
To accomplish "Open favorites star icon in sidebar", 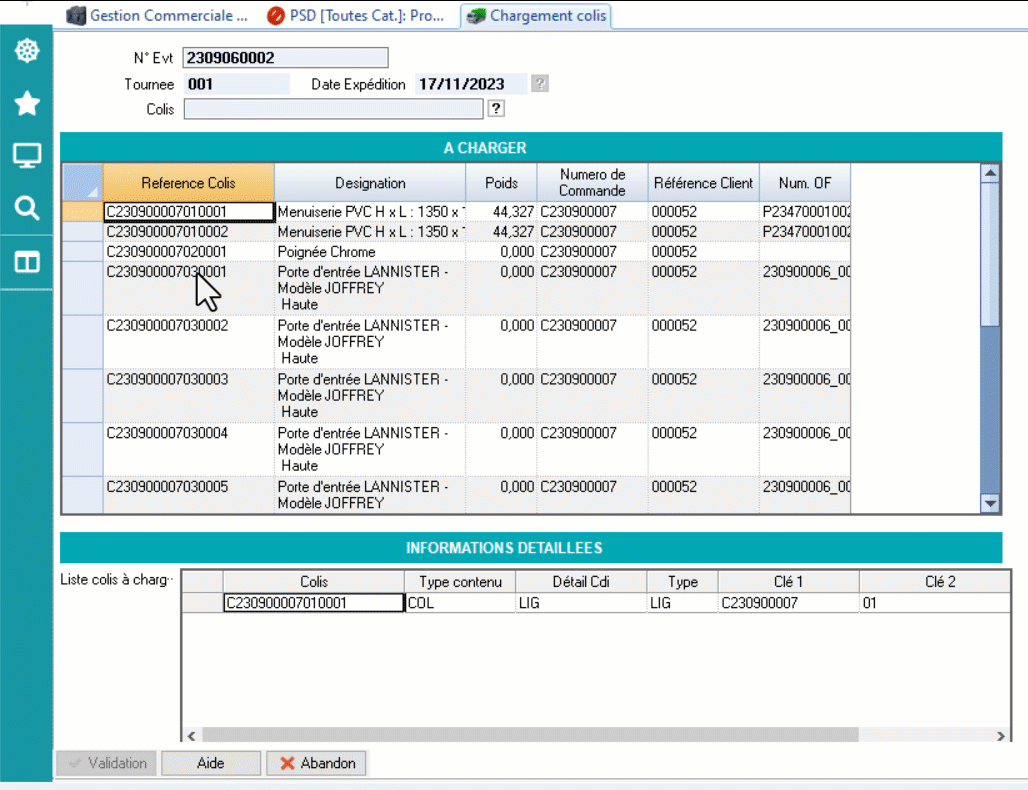I will click(26, 103).
